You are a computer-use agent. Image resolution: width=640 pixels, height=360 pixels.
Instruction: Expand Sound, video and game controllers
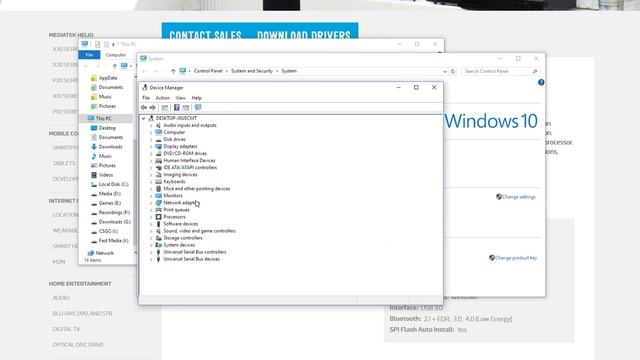click(151, 231)
